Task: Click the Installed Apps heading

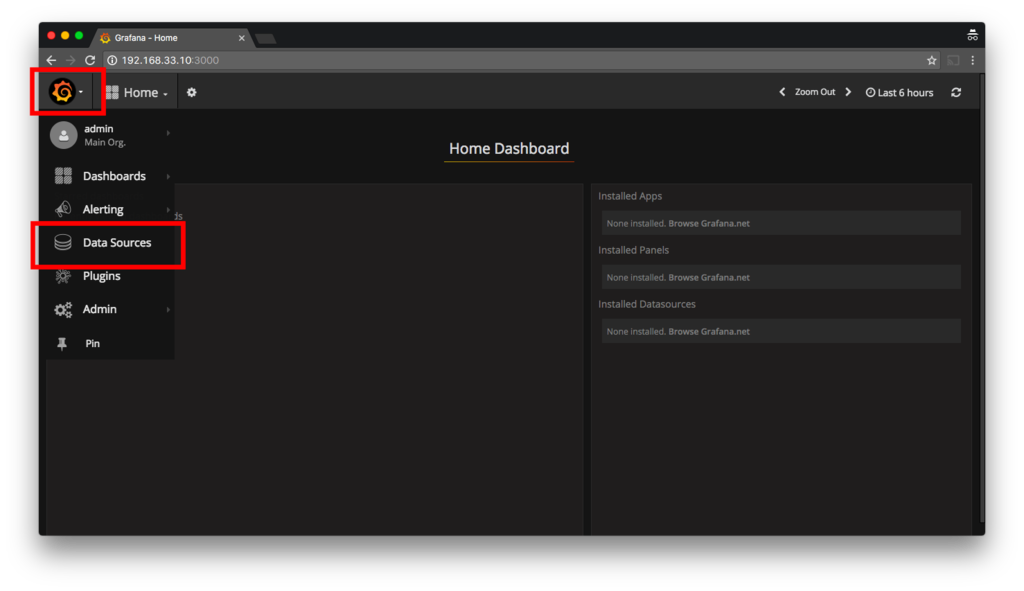Action: point(630,196)
